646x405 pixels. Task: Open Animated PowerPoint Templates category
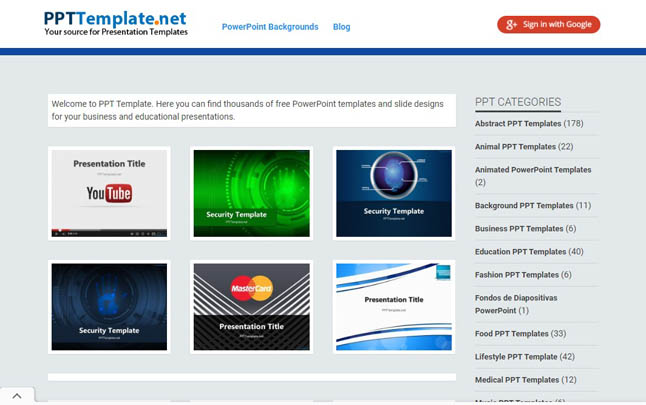(x=533, y=170)
